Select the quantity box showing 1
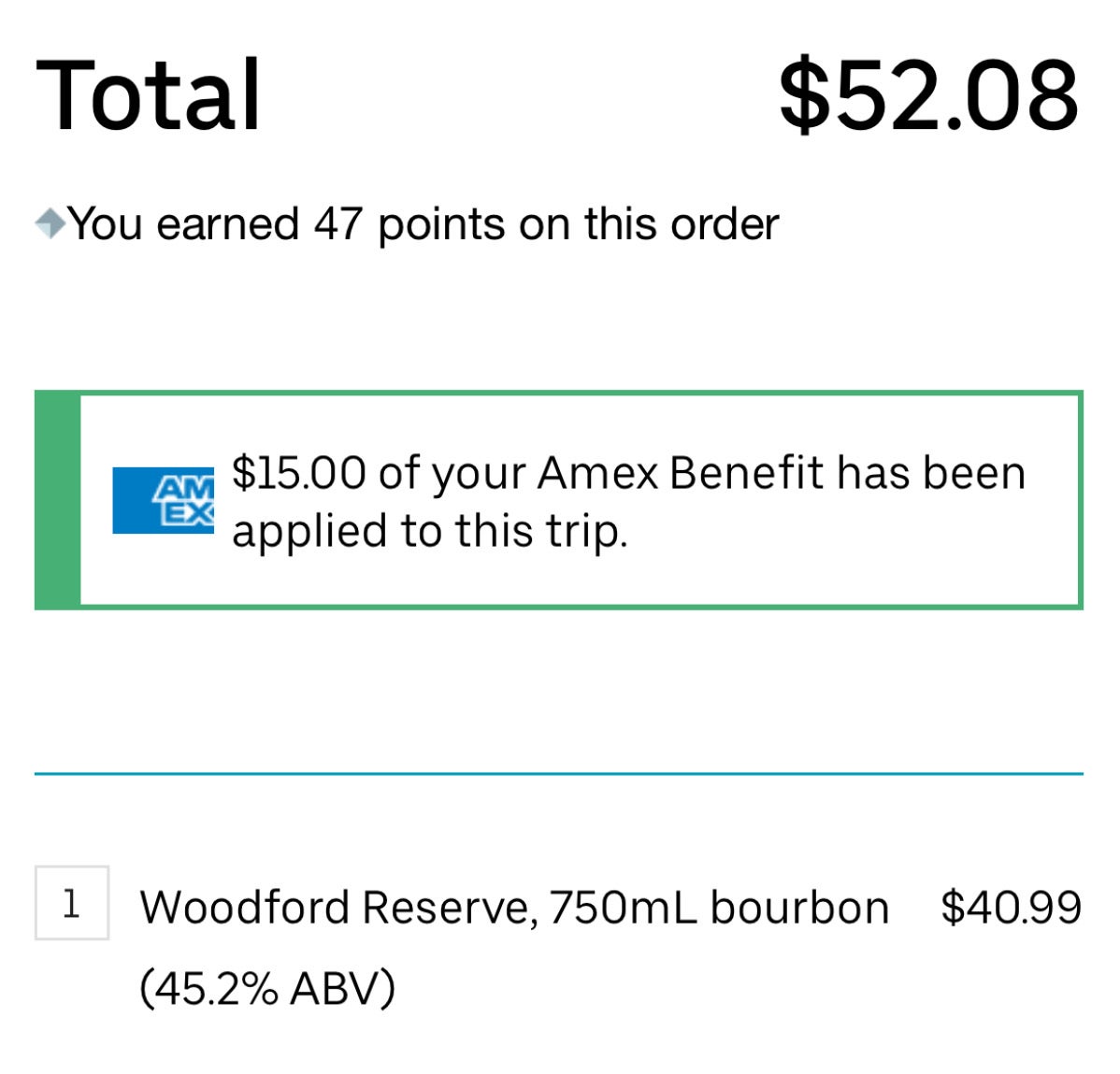The height and width of the screenshot is (1074, 1120). pyautogui.click(x=71, y=903)
